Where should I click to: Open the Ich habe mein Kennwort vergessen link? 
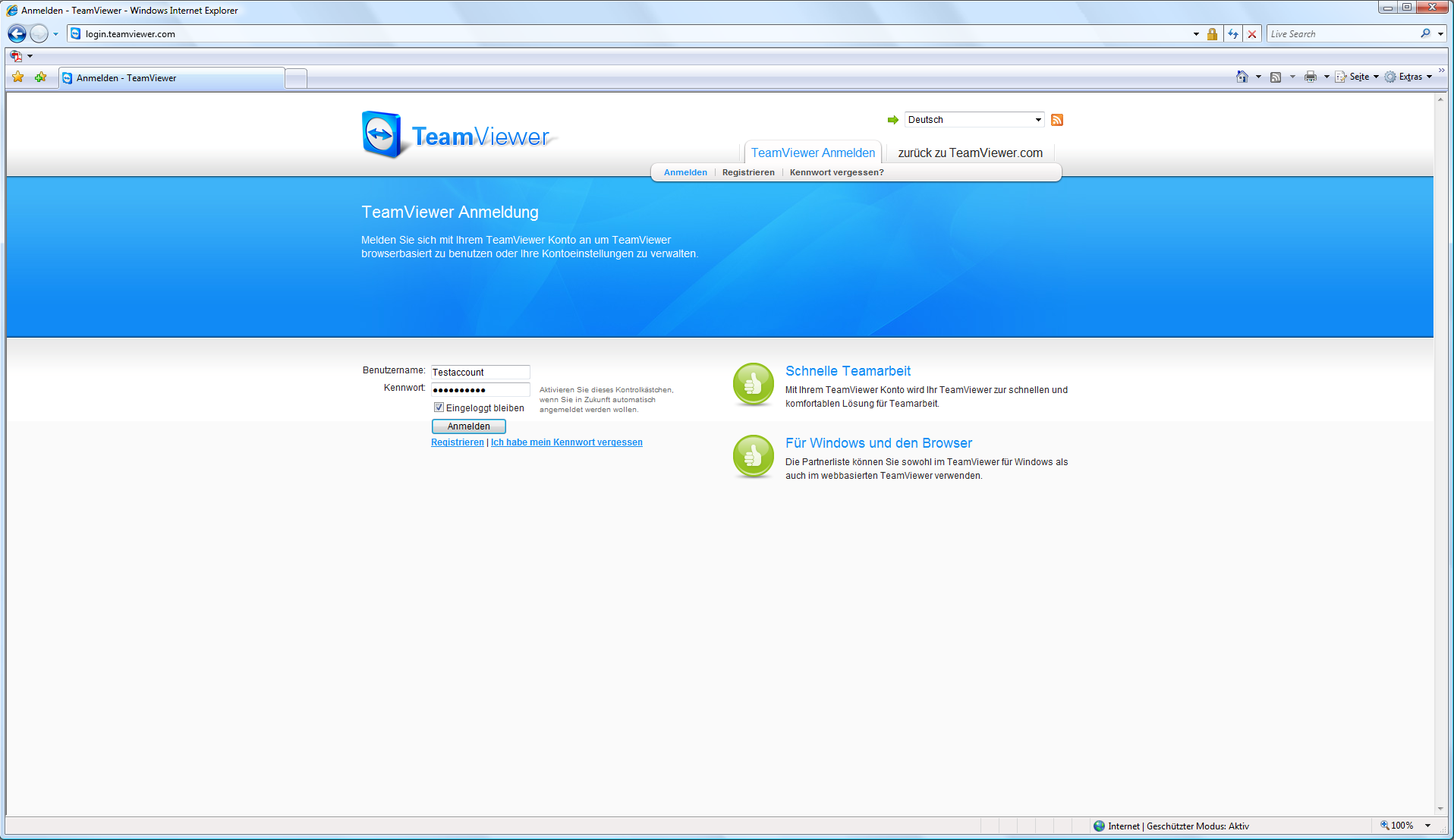coord(566,442)
